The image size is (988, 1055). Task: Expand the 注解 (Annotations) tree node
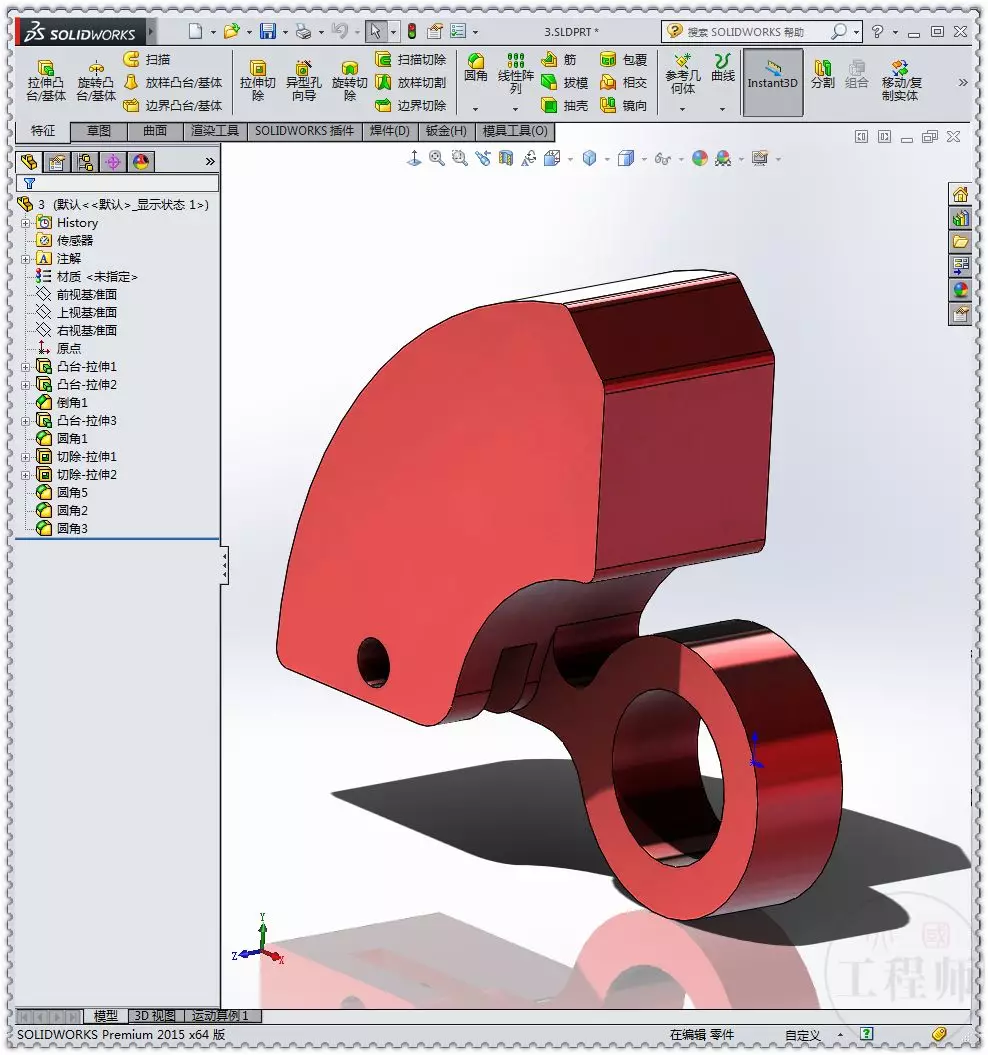pyautogui.click(x=26, y=258)
